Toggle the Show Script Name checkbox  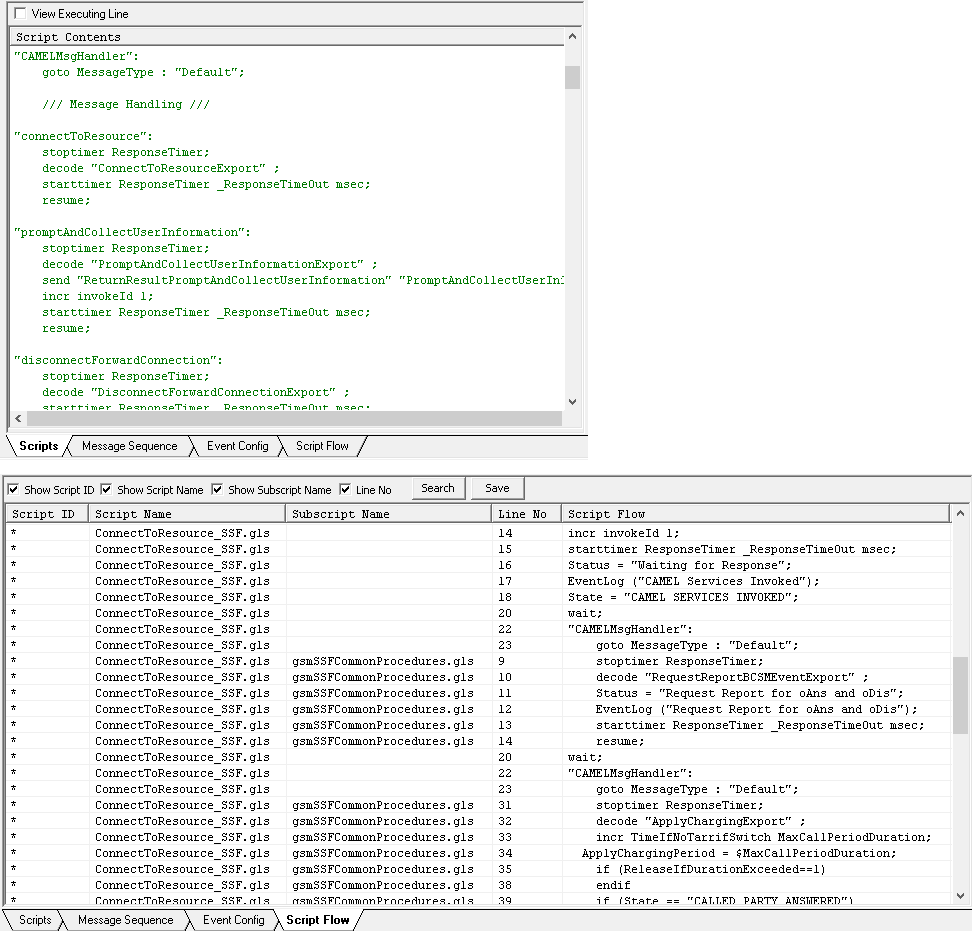107,490
